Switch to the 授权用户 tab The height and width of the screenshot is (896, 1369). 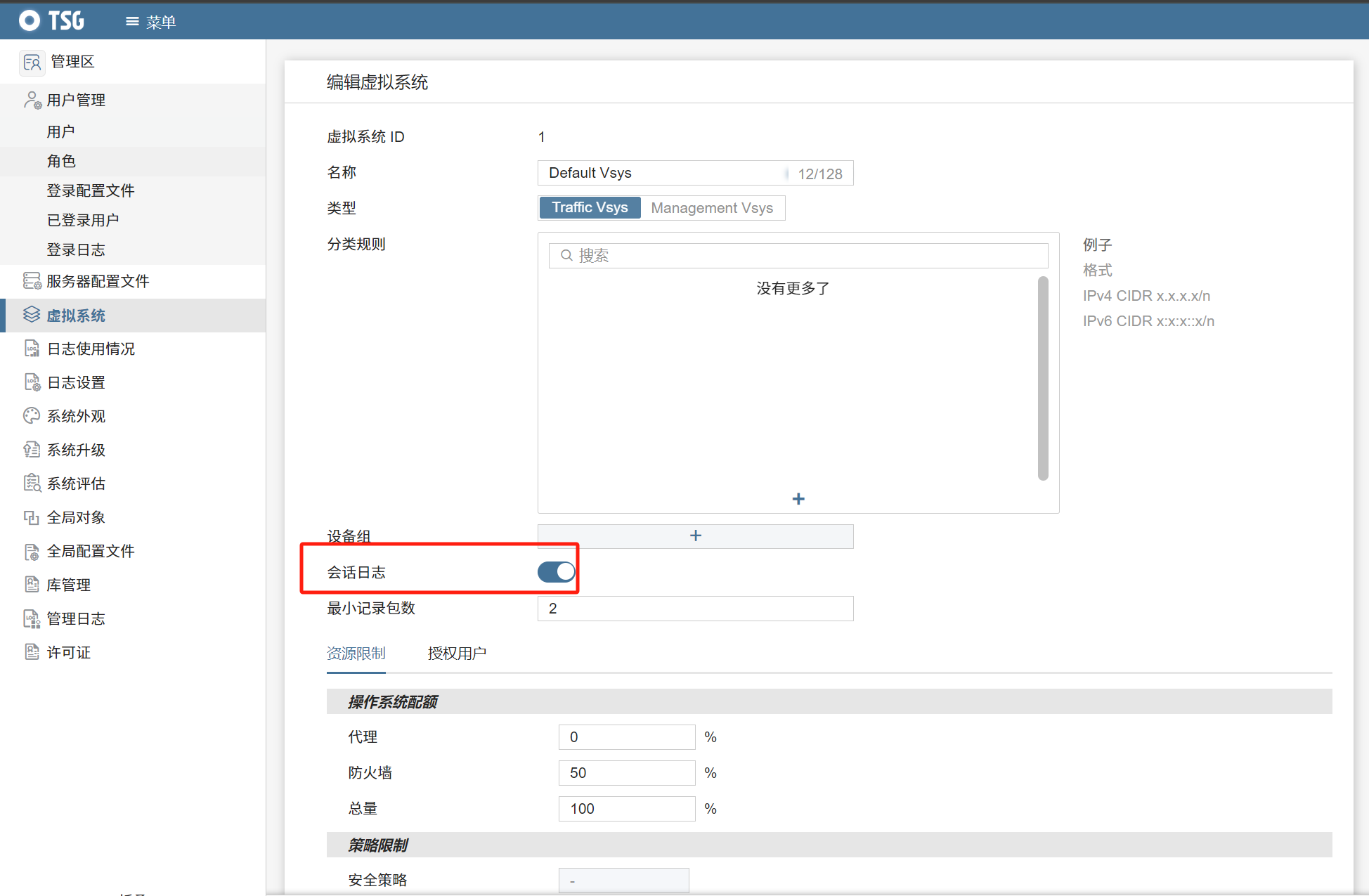point(457,654)
